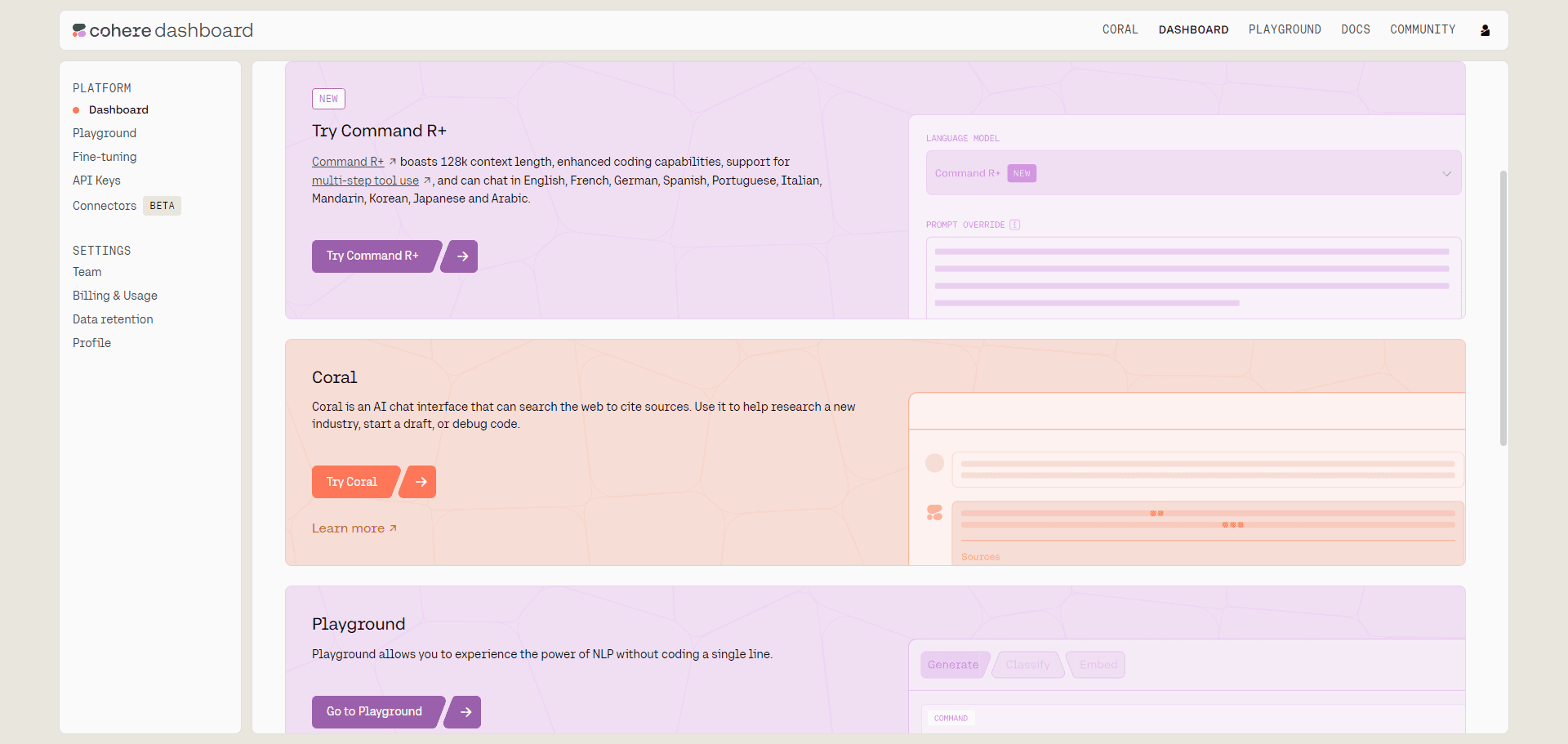Viewport: 1568px width, 744px height.
Task: Click the chevron in Command R+ model selector
Action: (1446, 174)
